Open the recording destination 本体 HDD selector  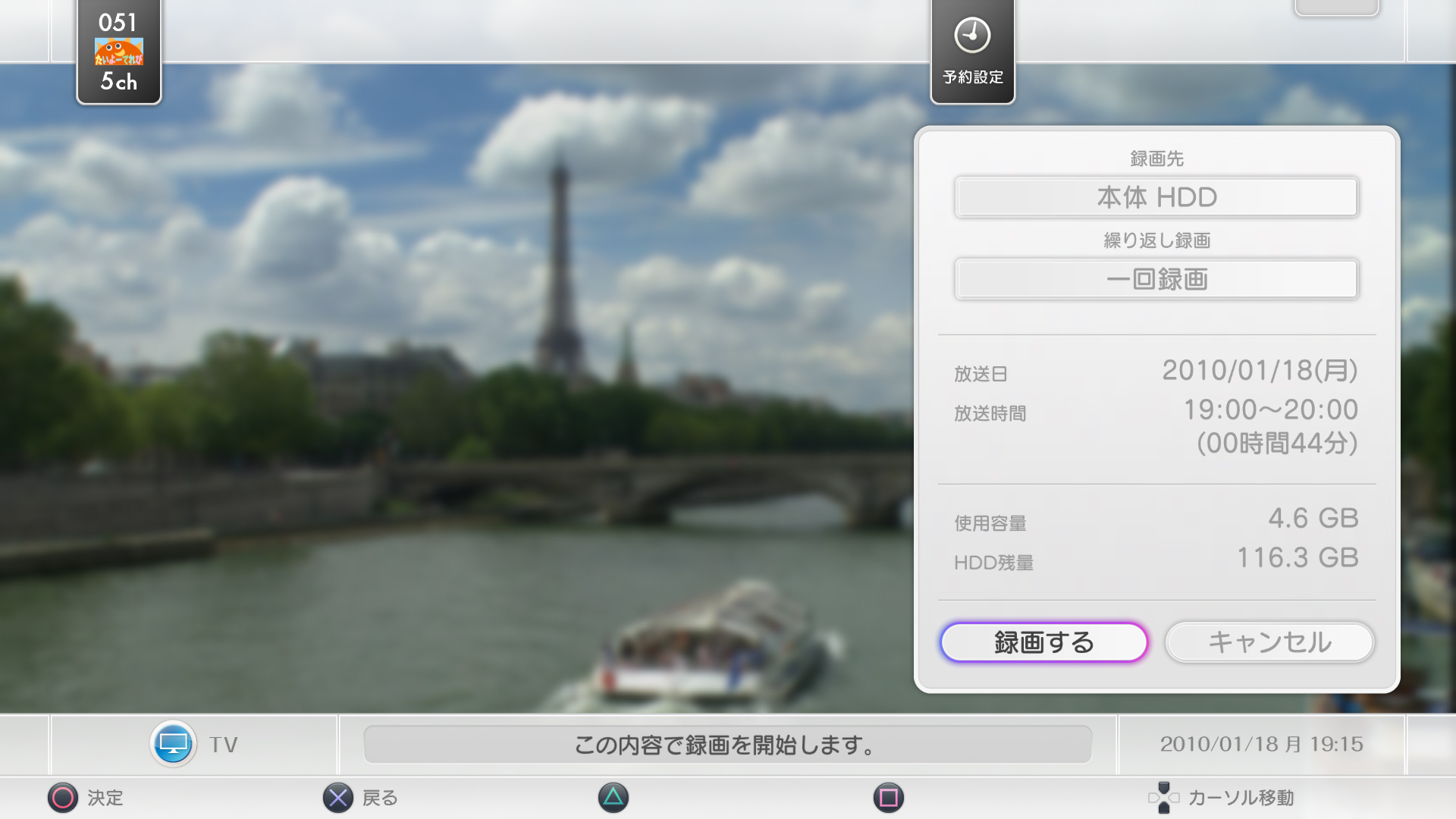1156,197
